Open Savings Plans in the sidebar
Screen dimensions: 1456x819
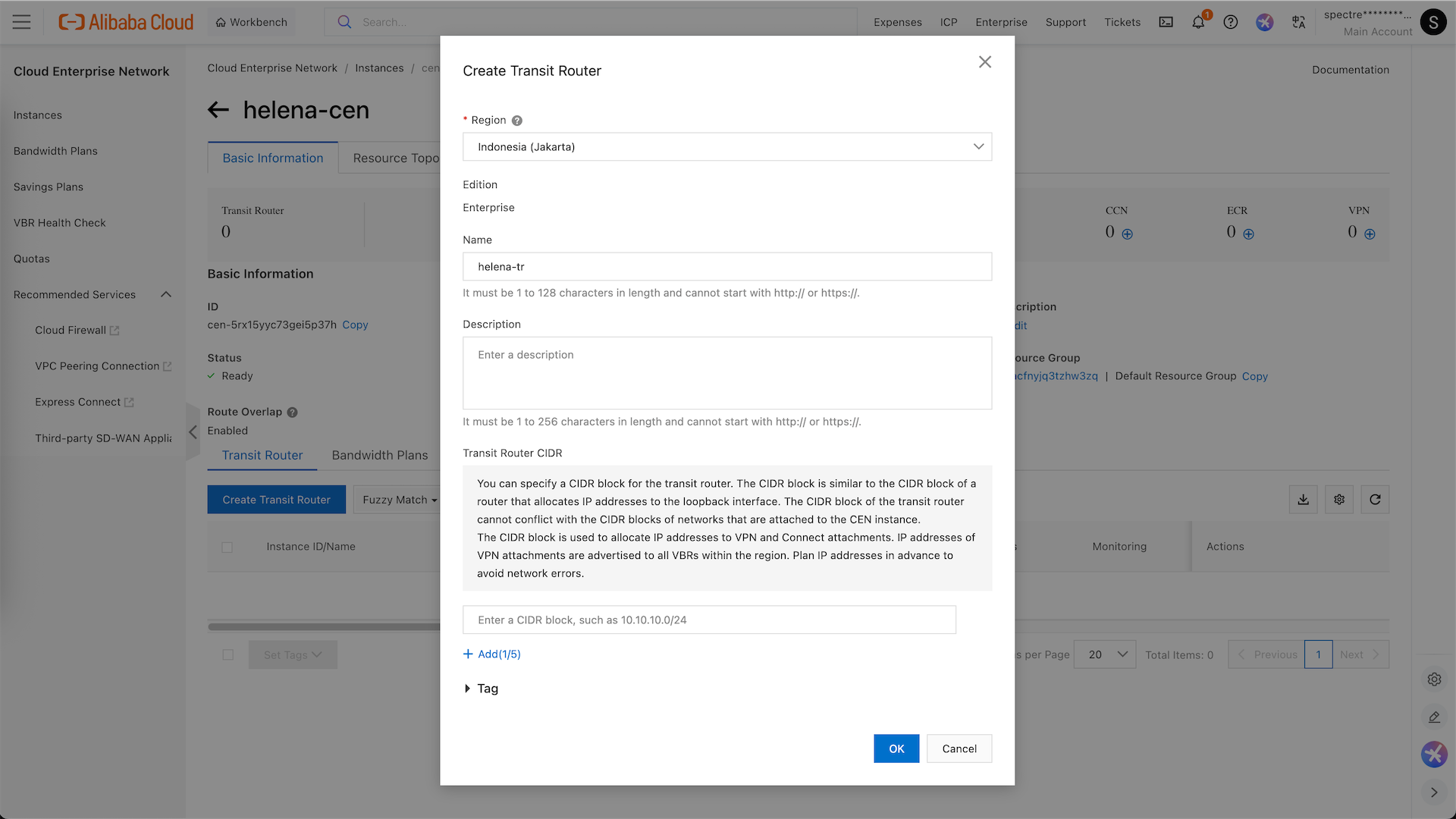[x=49, y=187]
